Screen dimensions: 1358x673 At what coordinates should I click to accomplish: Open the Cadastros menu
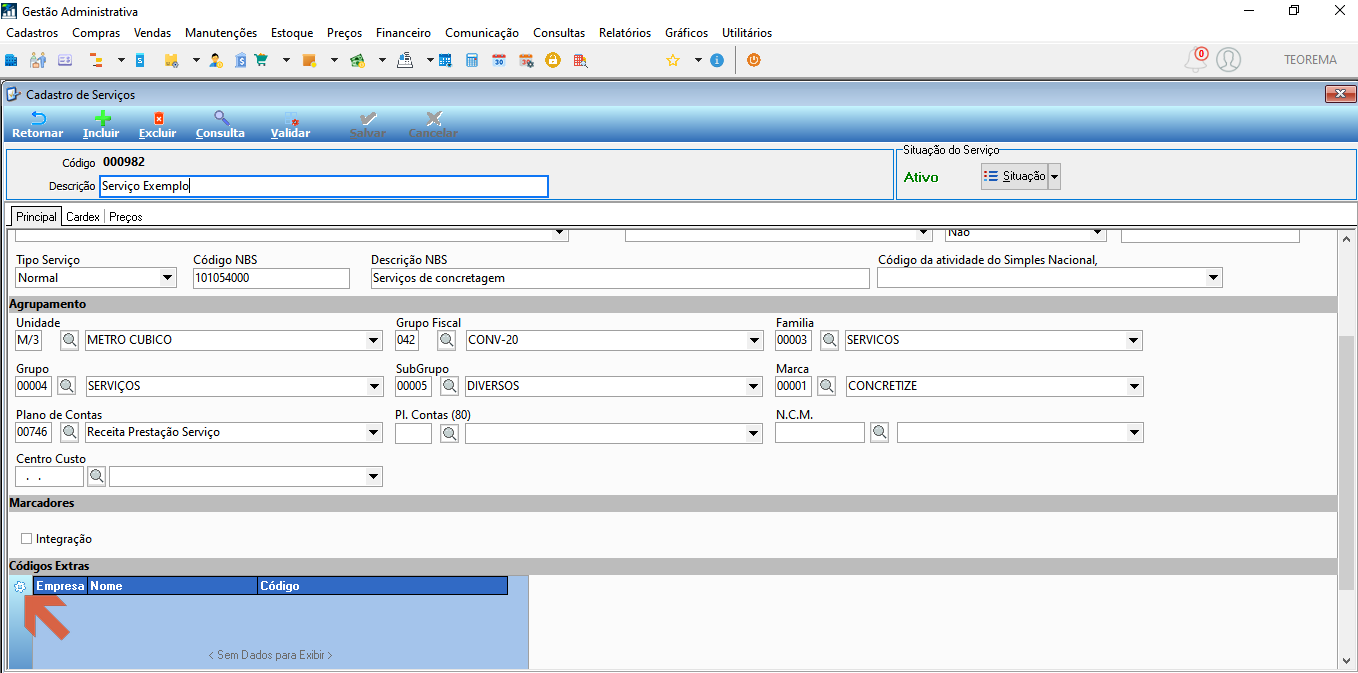(x=32, y=33)
